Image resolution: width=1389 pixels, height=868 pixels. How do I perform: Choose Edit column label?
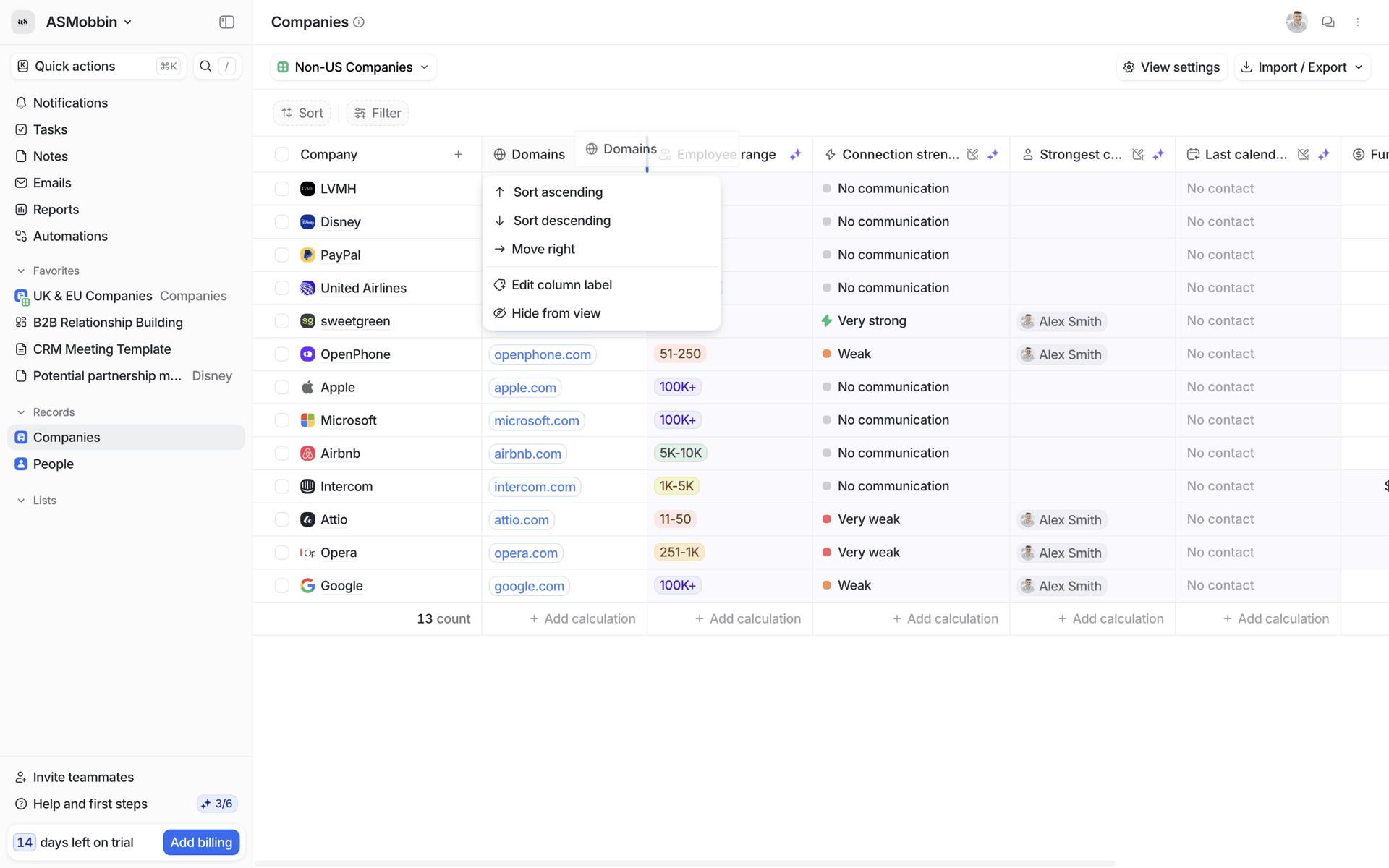pyautogui.click(x=601, y=284)
